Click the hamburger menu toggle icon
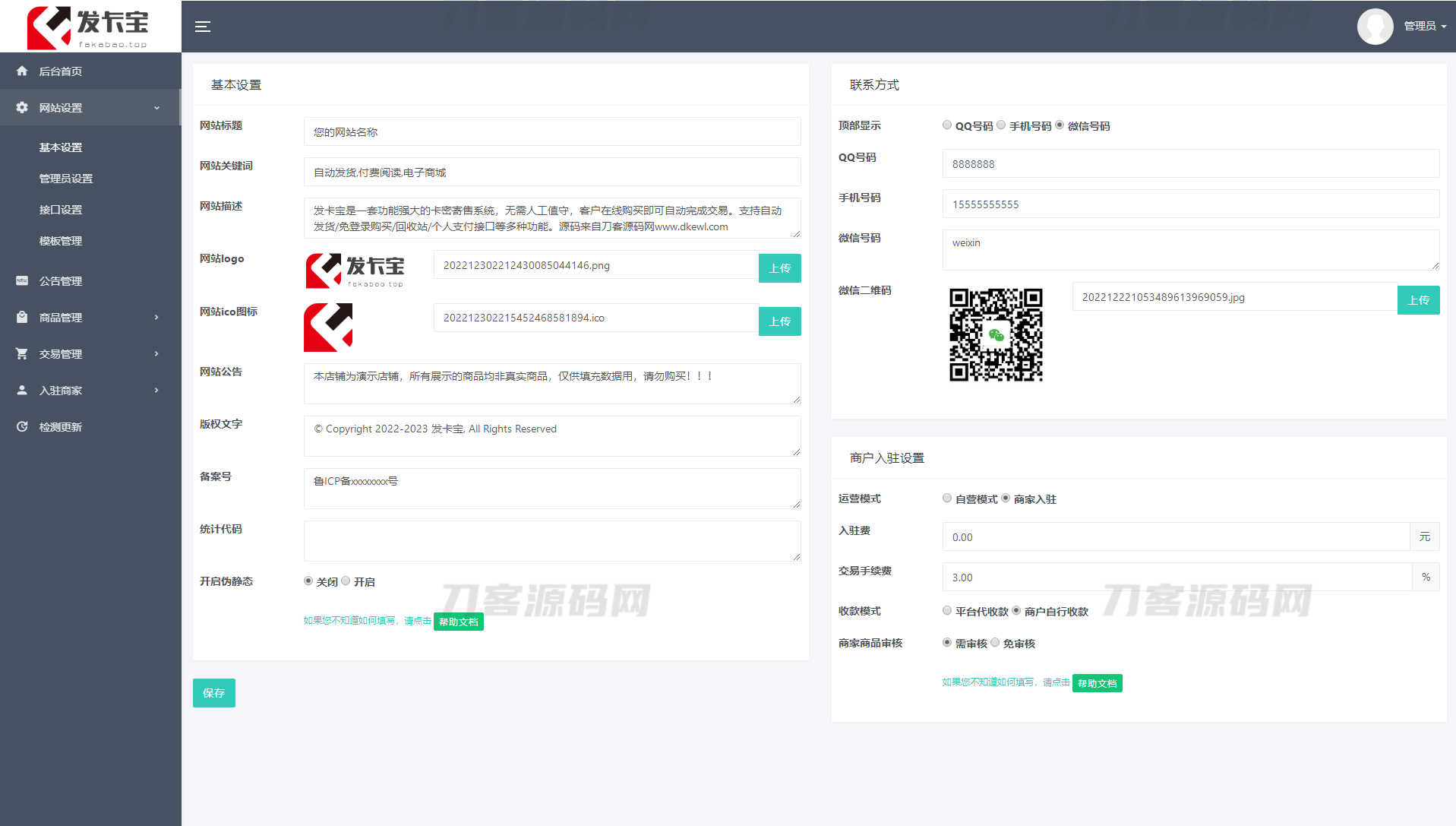 pos(202,27)
